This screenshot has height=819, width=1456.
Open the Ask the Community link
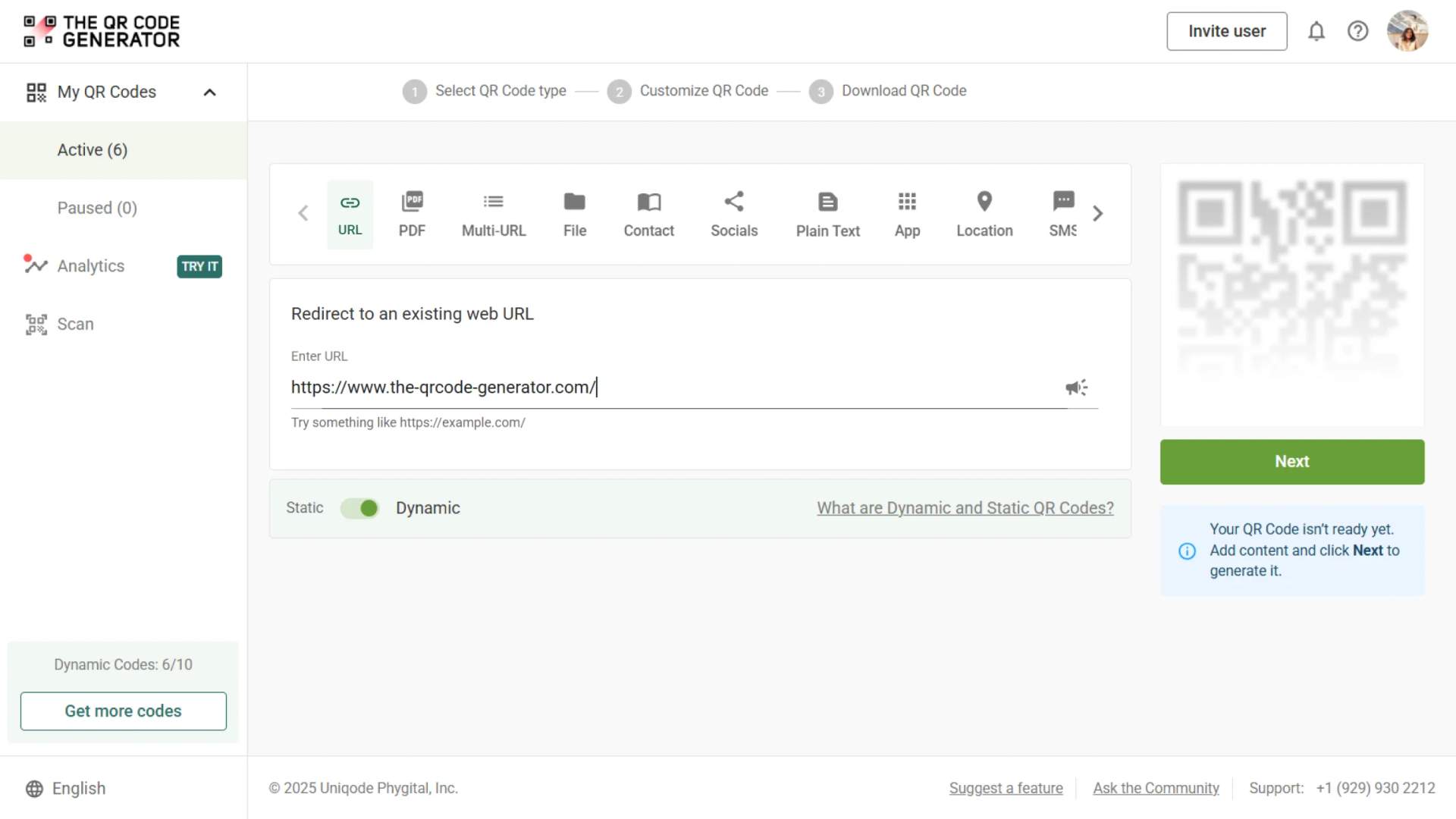[1156, 789]
